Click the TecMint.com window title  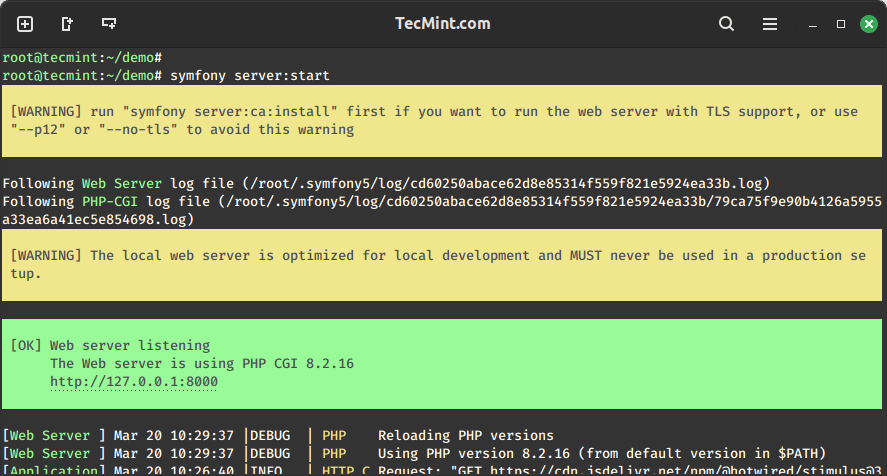pos(442,24)
